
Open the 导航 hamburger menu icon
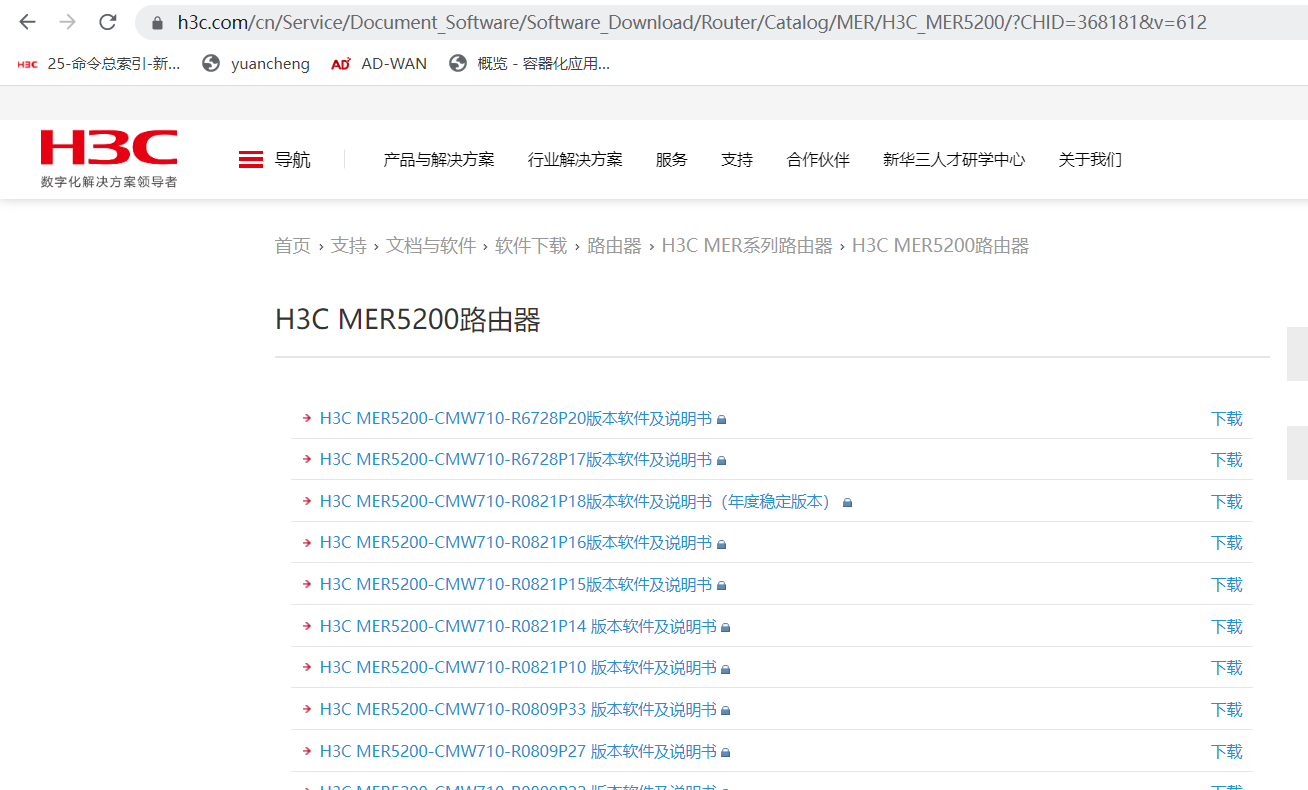251,159
